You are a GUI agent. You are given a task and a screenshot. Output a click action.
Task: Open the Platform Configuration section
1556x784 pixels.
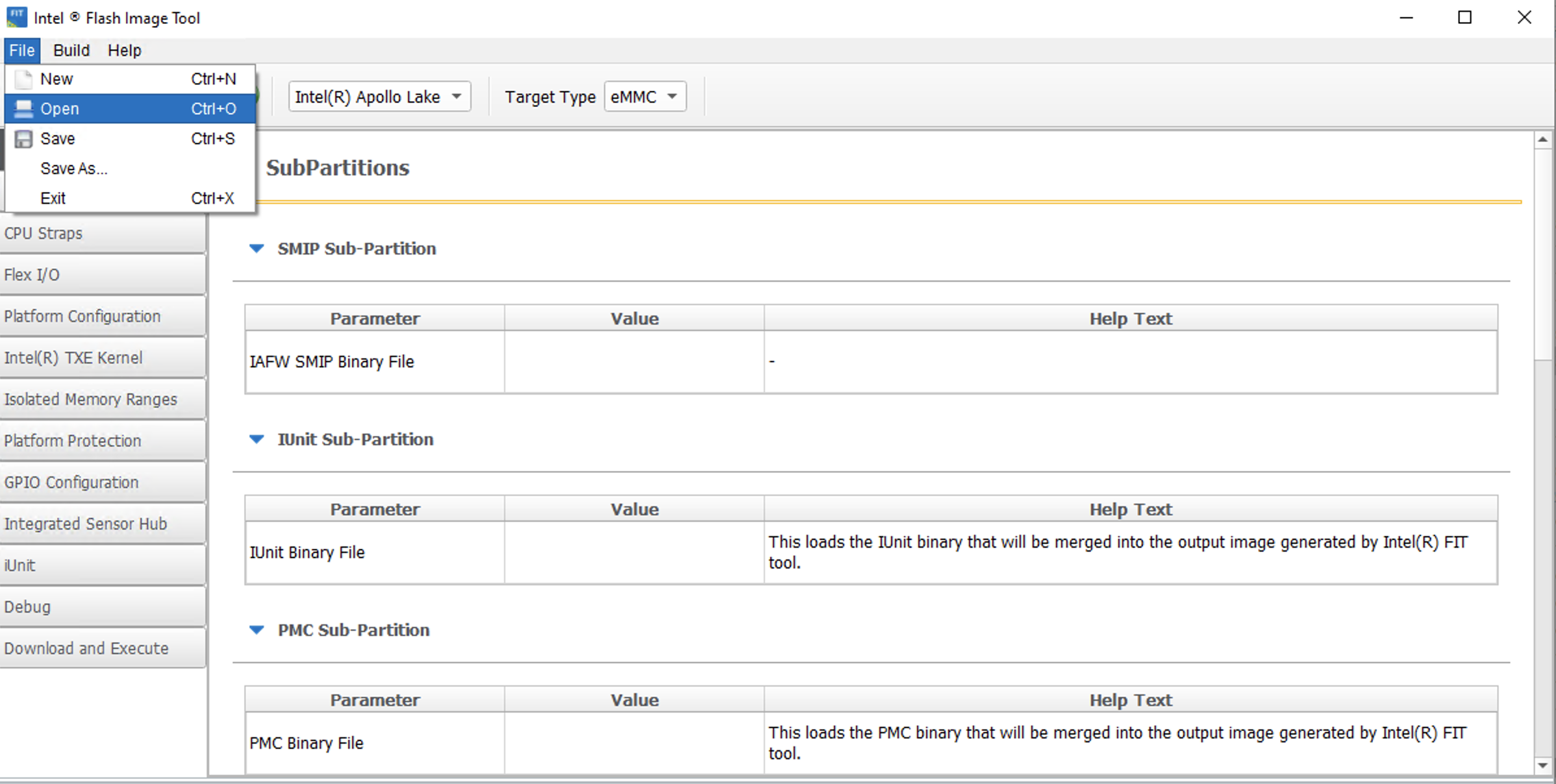point(103,317)
